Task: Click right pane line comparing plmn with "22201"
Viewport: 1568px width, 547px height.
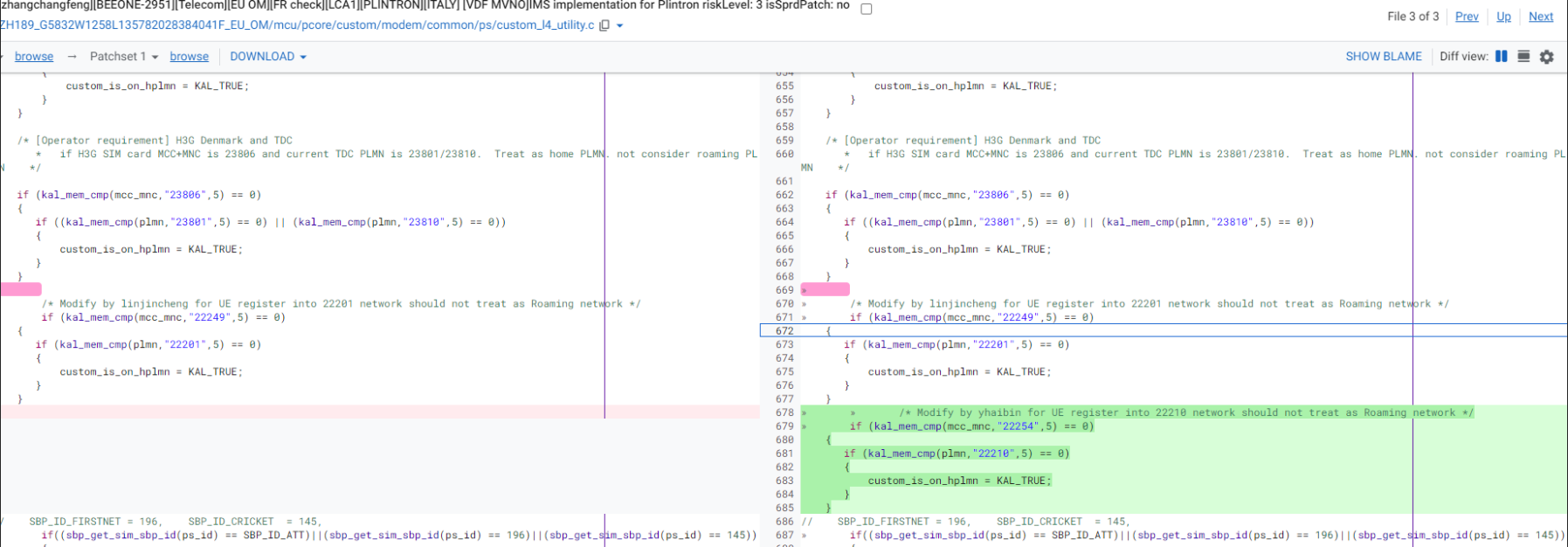Action: (x=957, y=344)
